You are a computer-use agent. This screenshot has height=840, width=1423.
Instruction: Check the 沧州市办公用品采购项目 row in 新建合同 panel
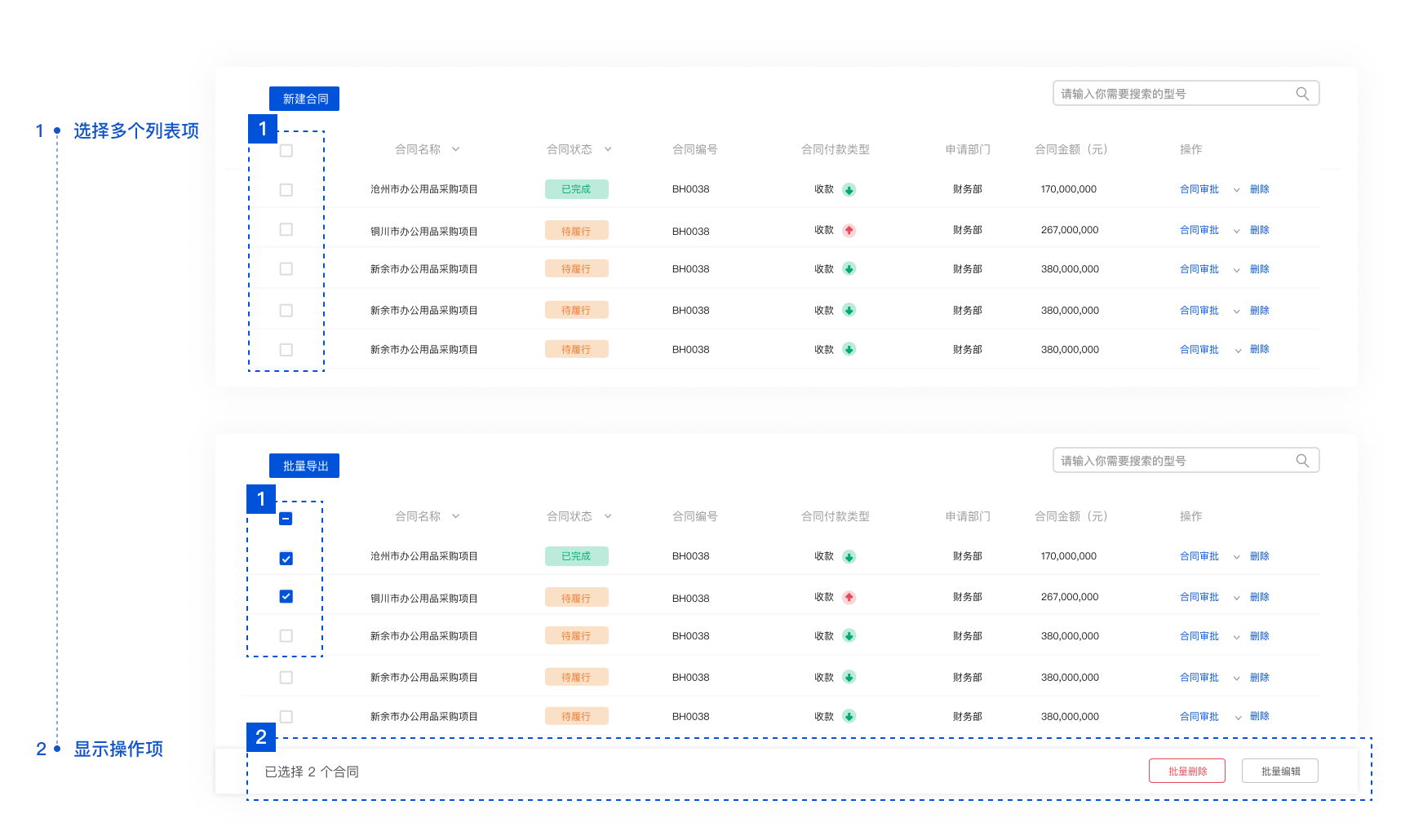pos(286,190)
